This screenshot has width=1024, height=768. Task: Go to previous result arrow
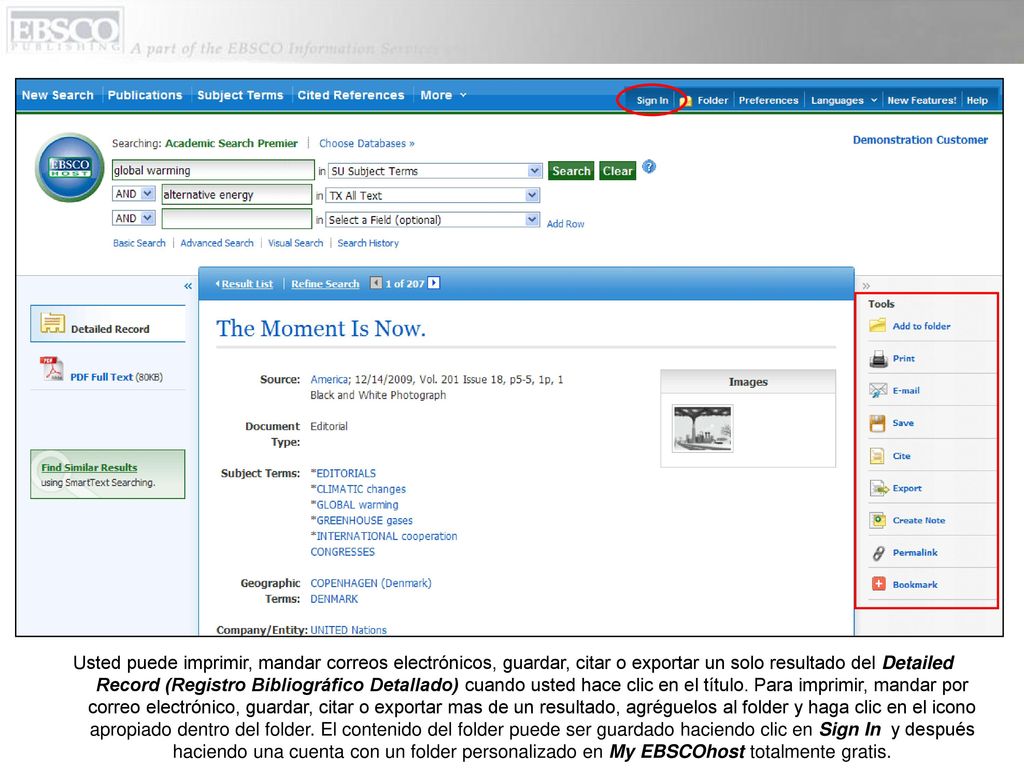(376, 283)
